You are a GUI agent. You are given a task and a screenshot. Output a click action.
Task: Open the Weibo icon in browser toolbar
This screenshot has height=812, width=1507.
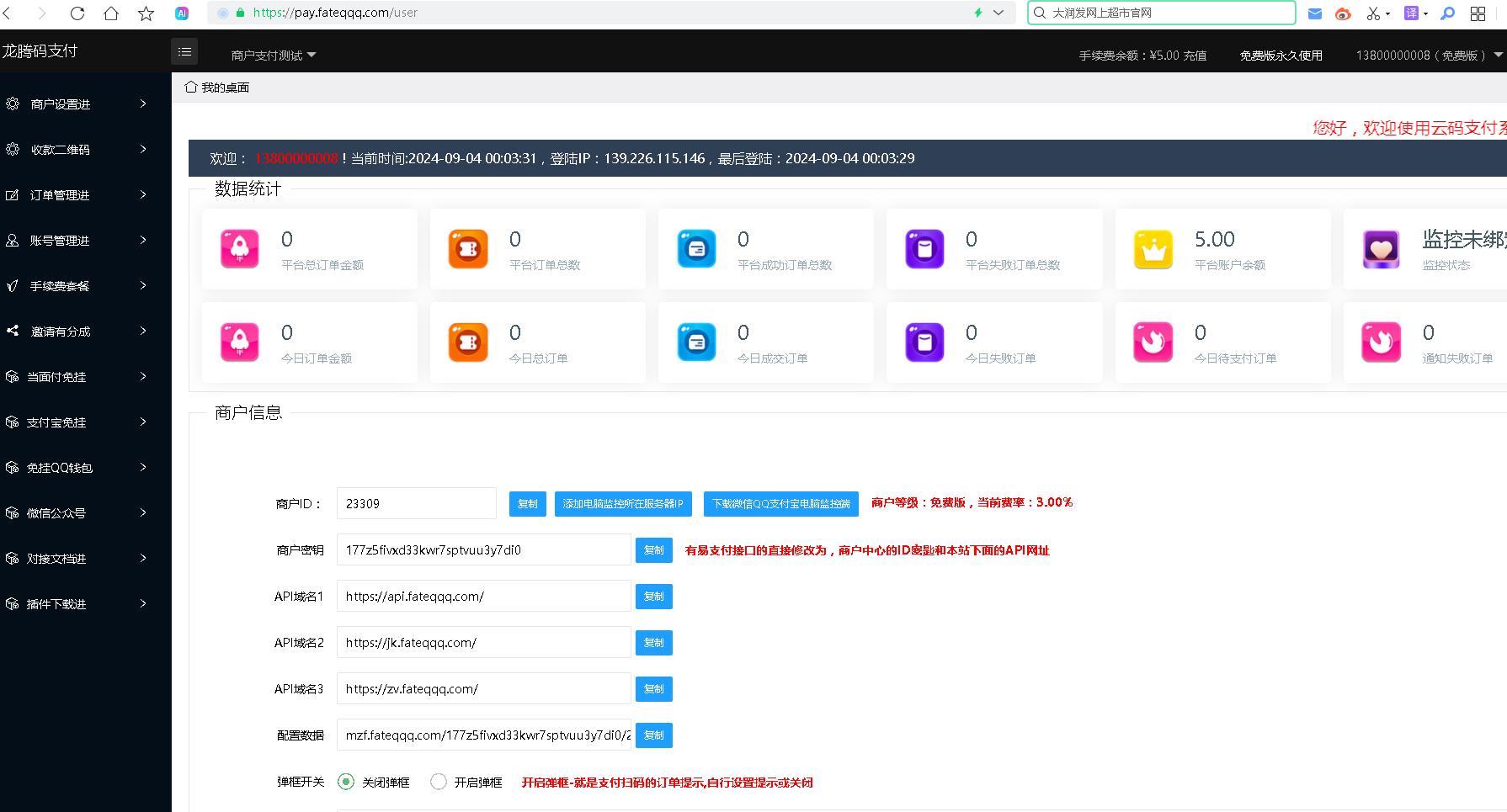click(x=1343, y=13)
